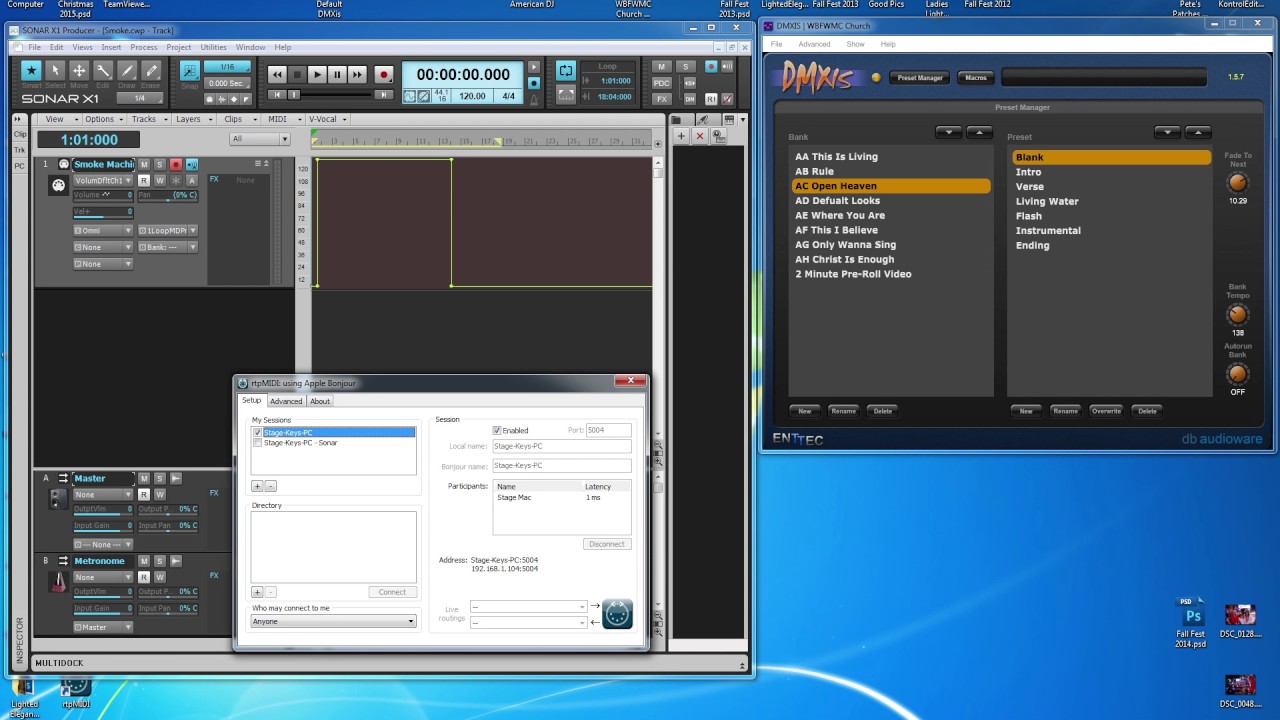
Task: Click the mix module FX bypass button
Action: (x=661, y=99)
